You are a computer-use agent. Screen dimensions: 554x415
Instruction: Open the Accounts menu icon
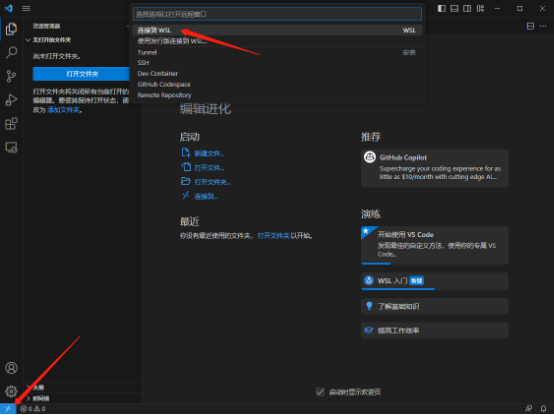point(11,368)
